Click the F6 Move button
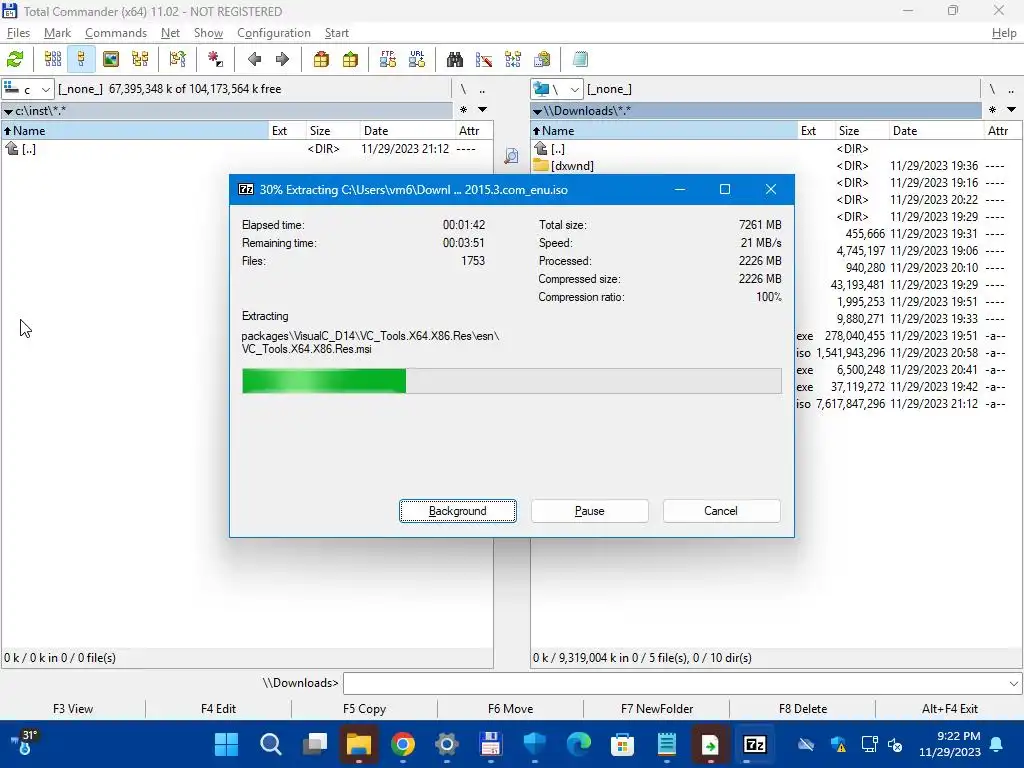 click(x=511, y=709)
